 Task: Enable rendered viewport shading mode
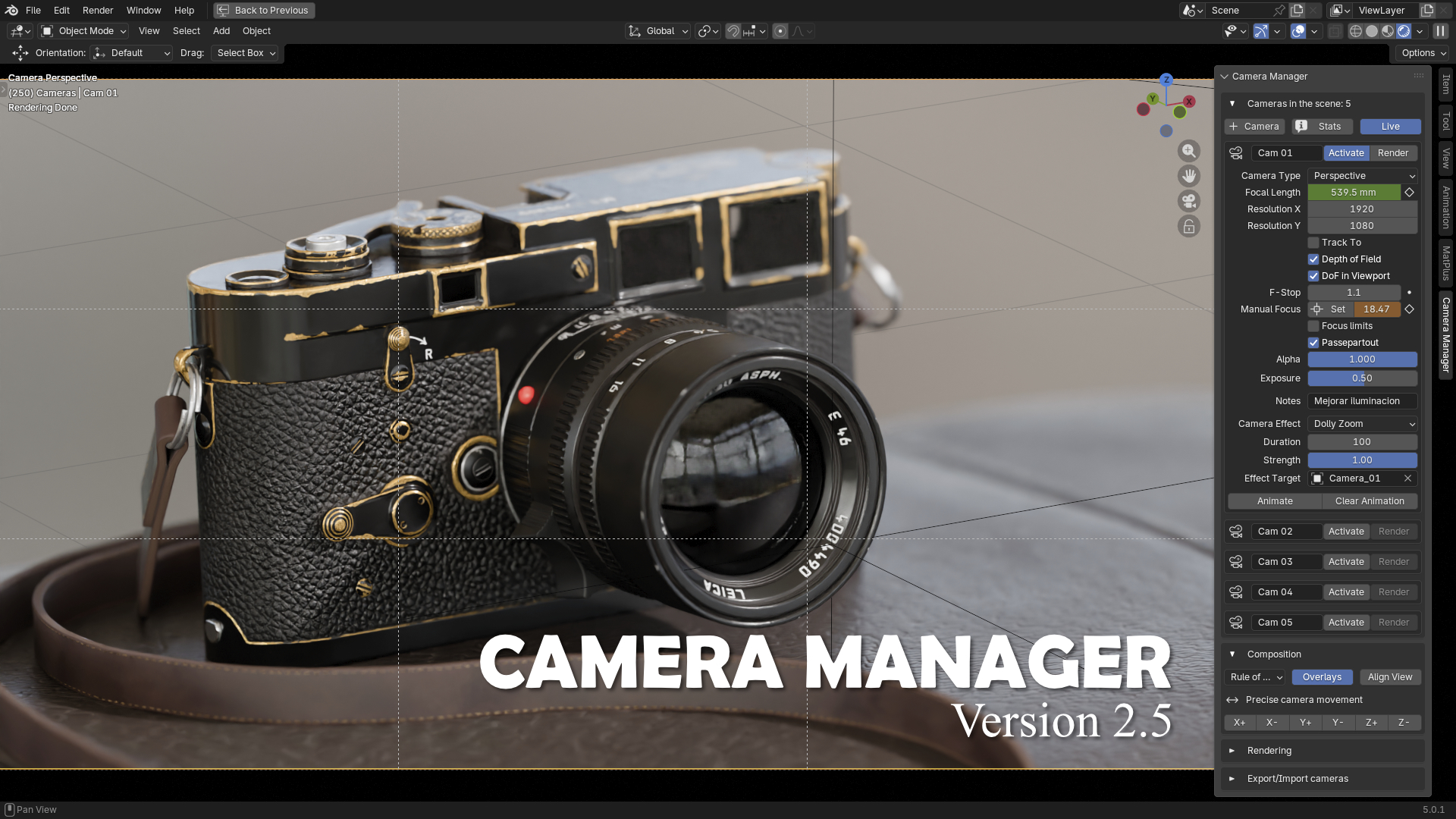(1404, 31)
